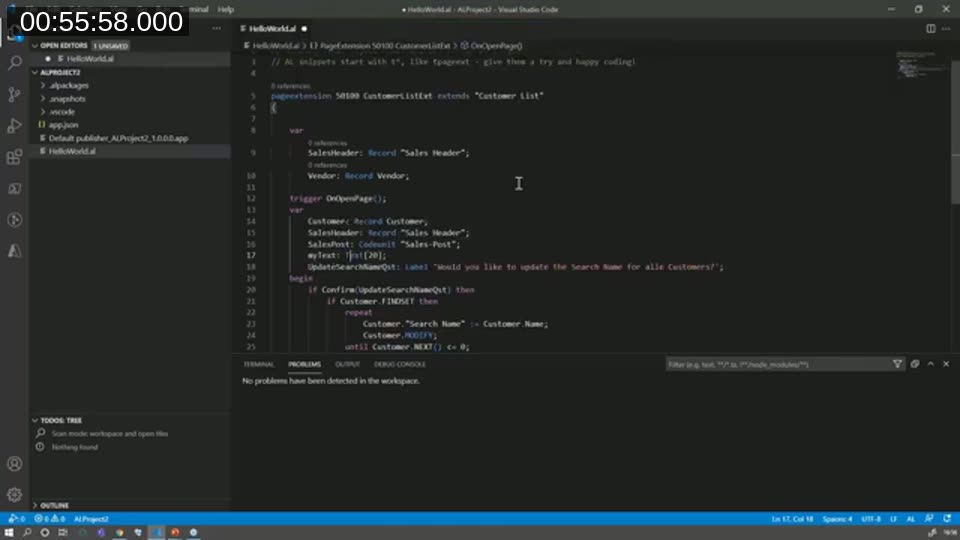Click the HelloWorld.al editor tab
Viewport: 960px width, 540px height.
click(272, 28)
